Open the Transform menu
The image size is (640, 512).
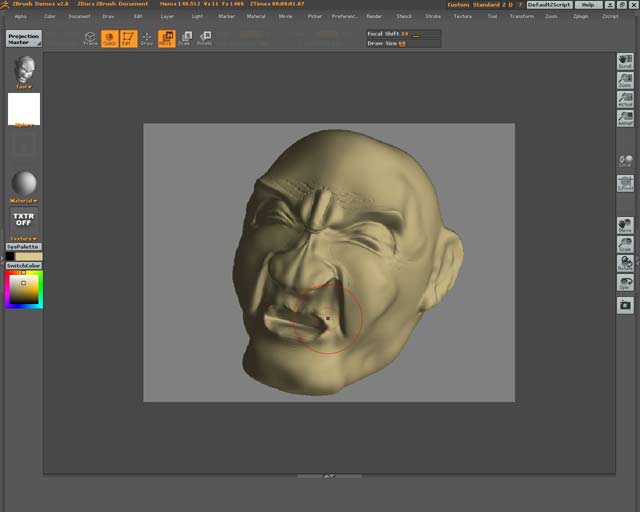click(521, 16)
